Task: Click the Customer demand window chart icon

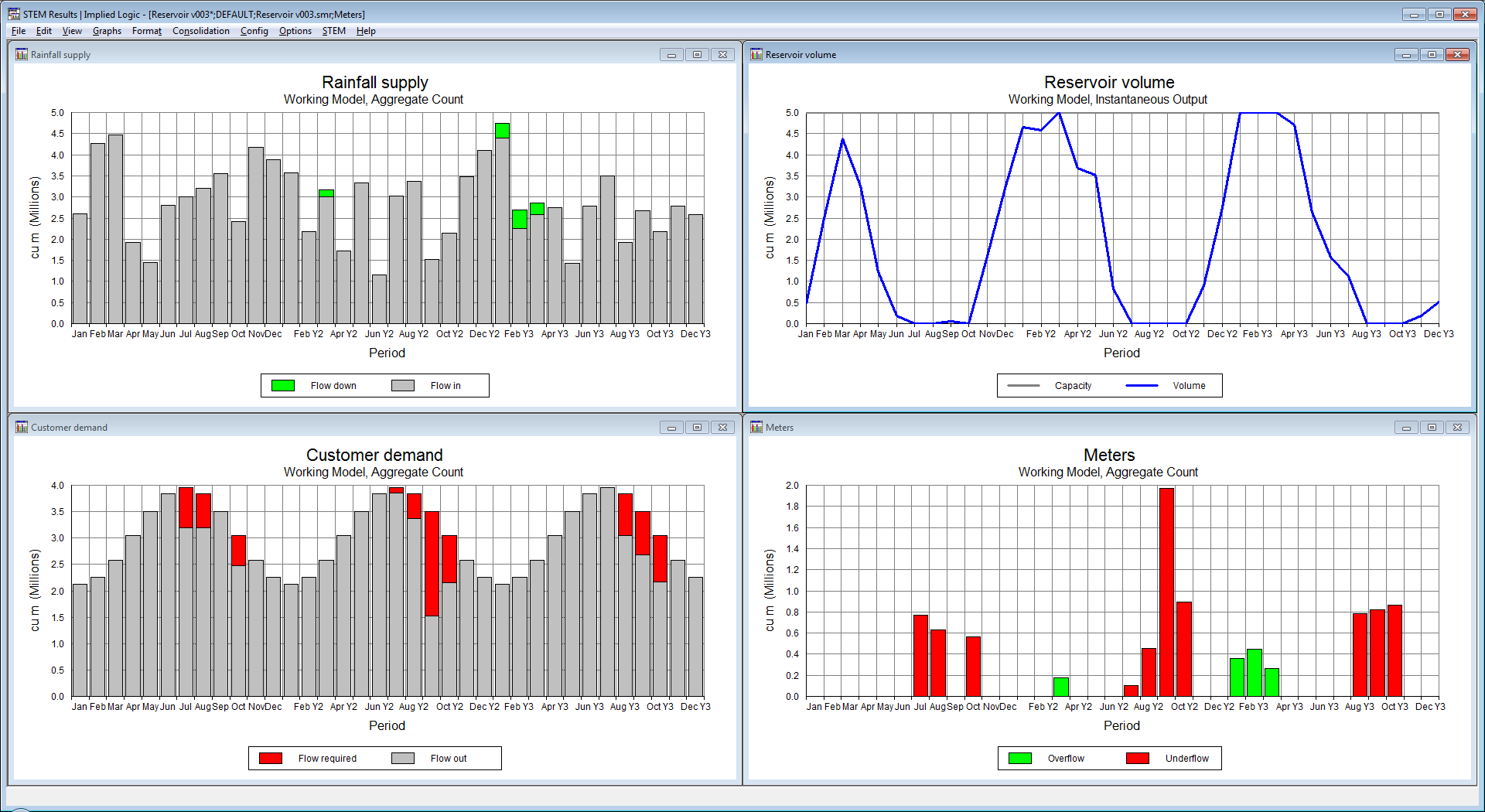Action: tap(22, 427)
